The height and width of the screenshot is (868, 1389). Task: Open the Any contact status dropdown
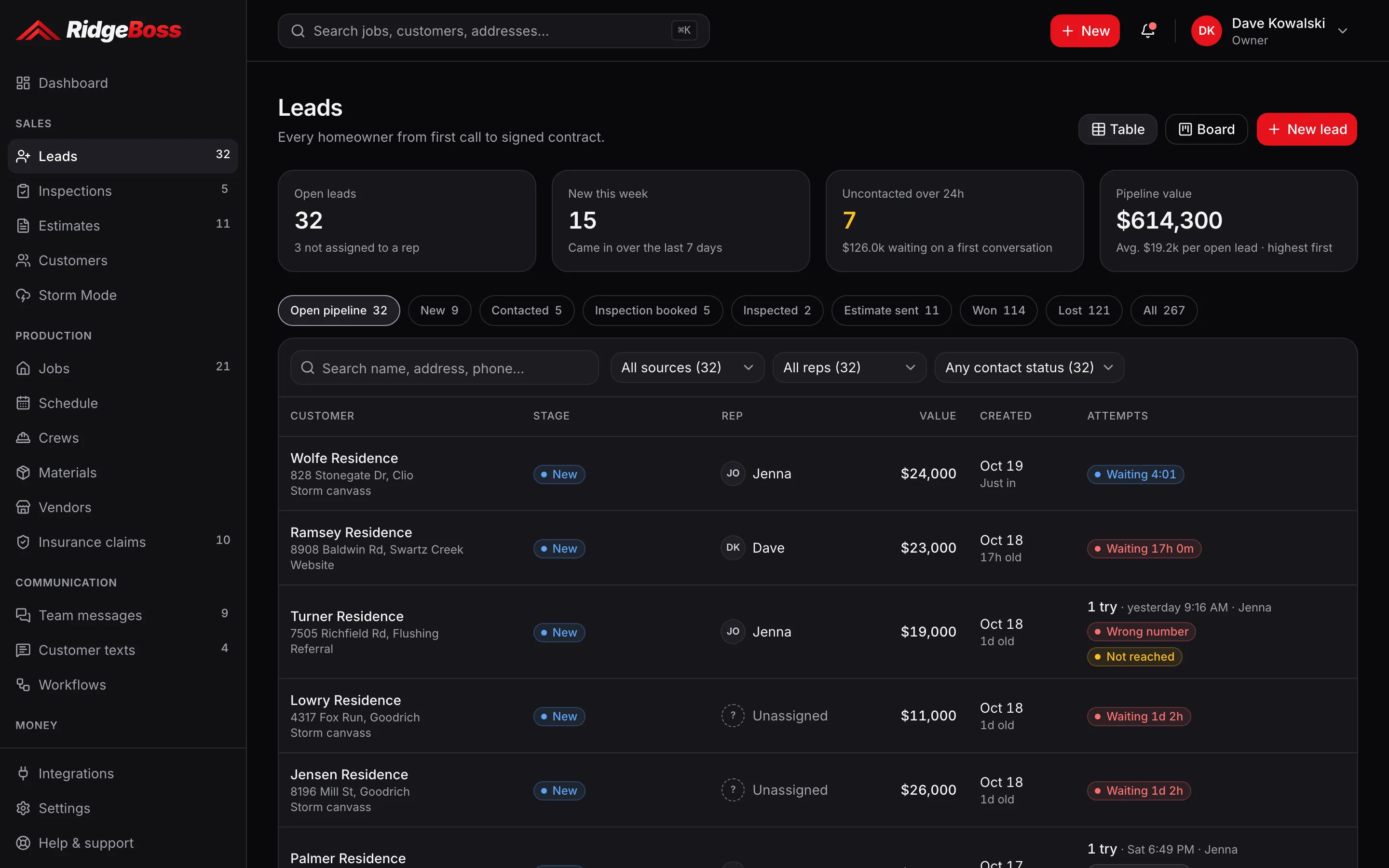[x=1029, y=367]
